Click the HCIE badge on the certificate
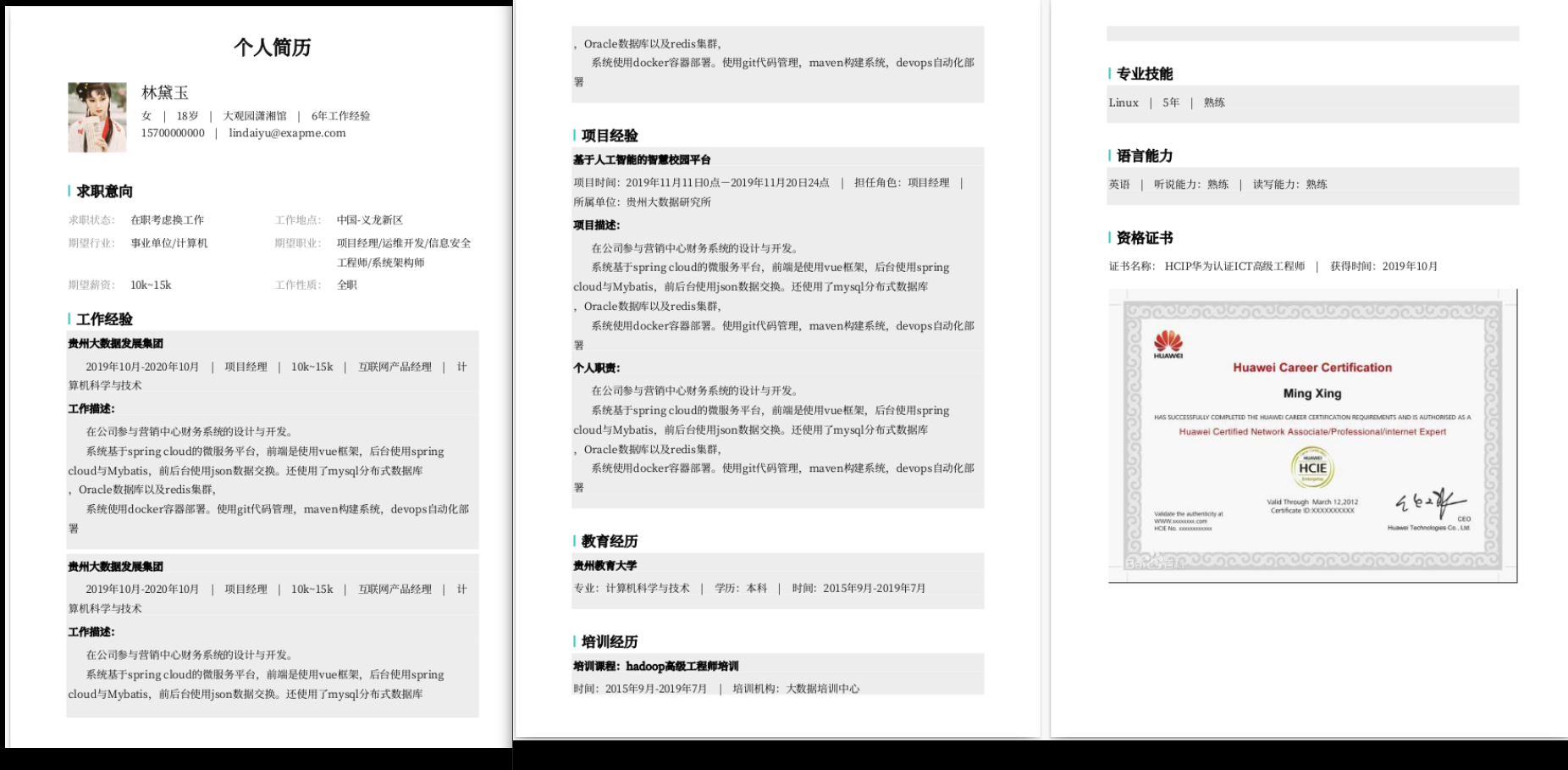Image resolution: width=1568 pixels, height=770 pixels. coord(1312,468)
